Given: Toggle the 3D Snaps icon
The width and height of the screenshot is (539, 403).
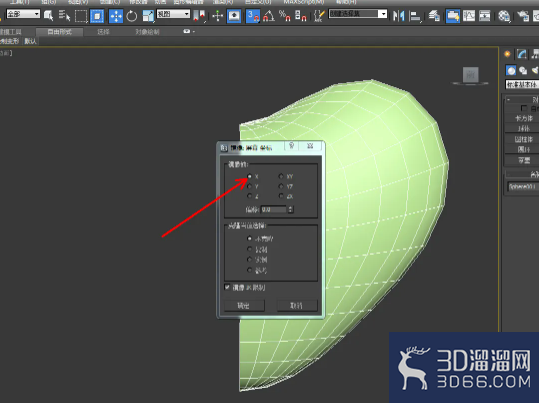Looking at the screenshot, I should click(x=253, y=16).
